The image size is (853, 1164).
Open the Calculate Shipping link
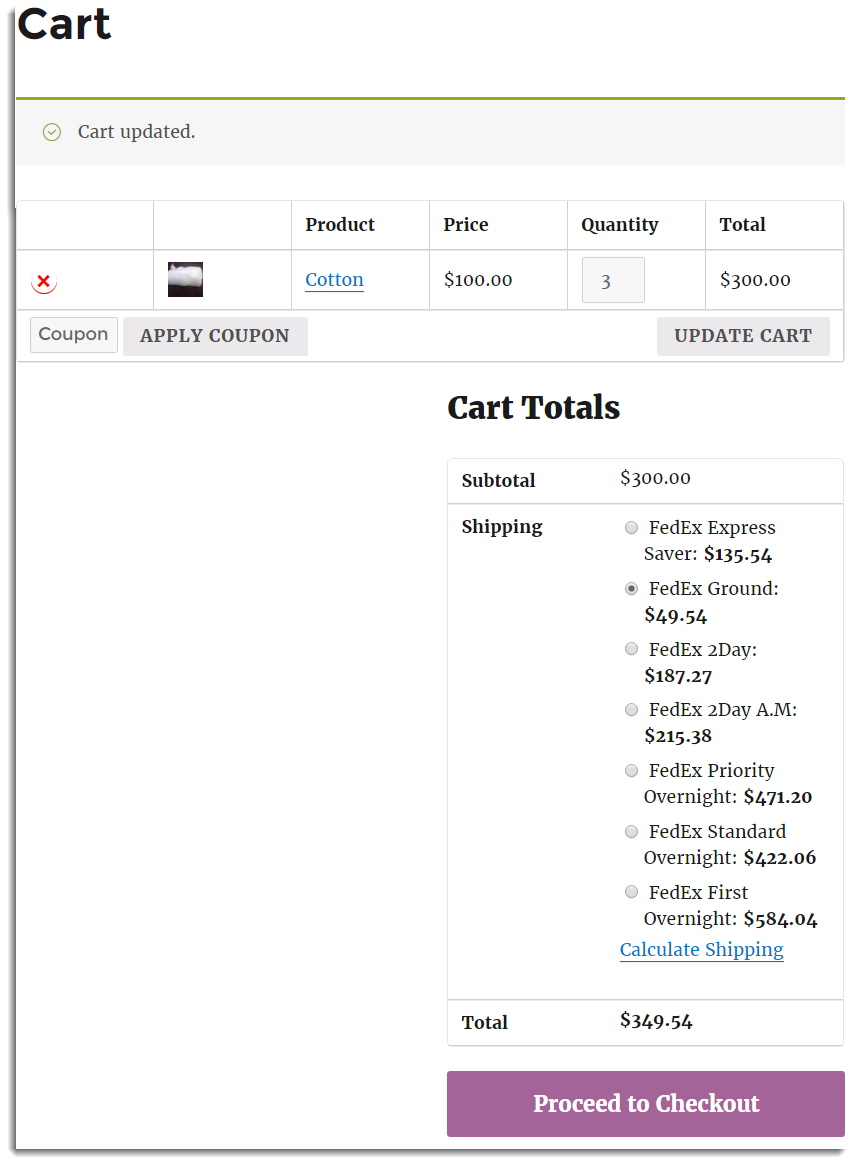tap(701, 949)
